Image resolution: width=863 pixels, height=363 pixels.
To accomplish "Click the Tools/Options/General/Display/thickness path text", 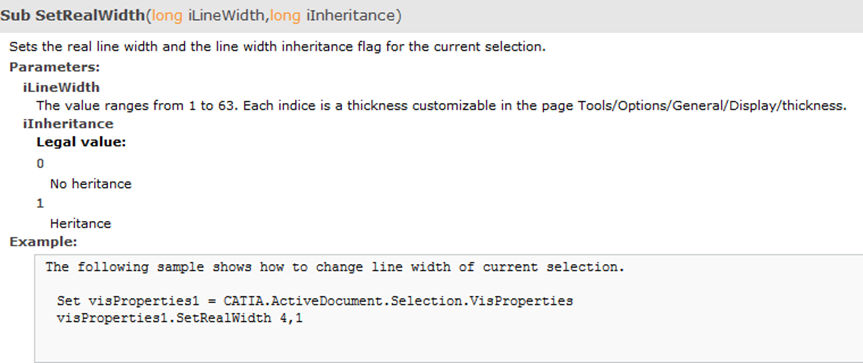I will pos(712,105).
